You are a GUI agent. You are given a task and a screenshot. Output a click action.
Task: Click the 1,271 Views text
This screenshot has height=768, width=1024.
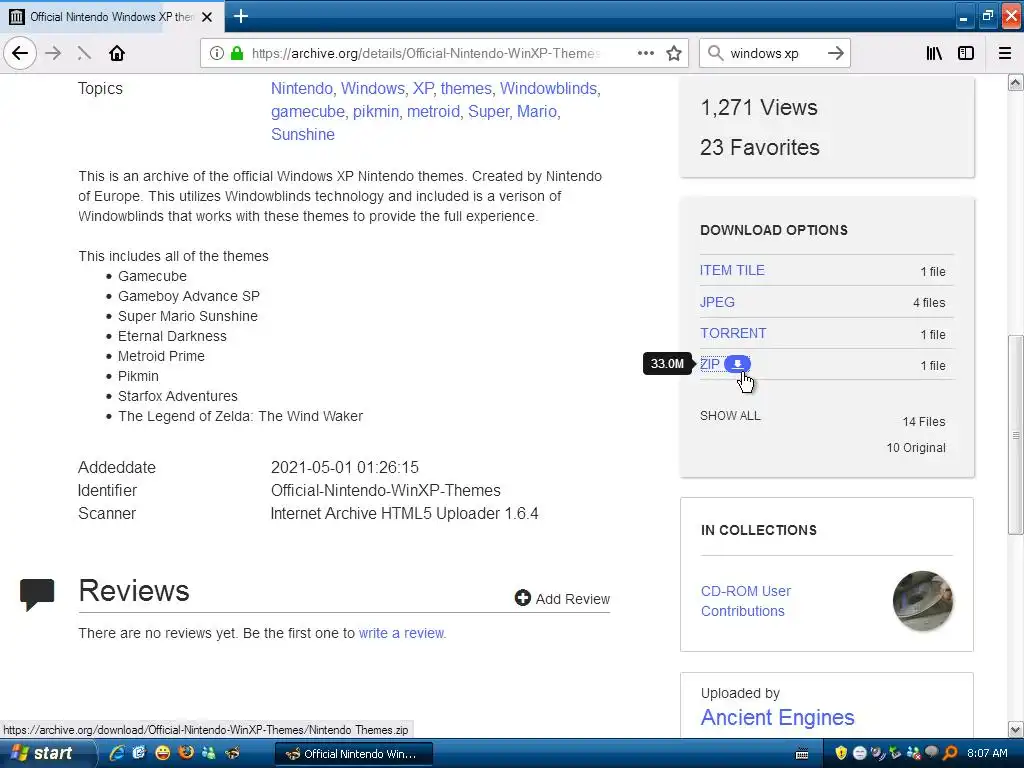[x=758, y=107]
